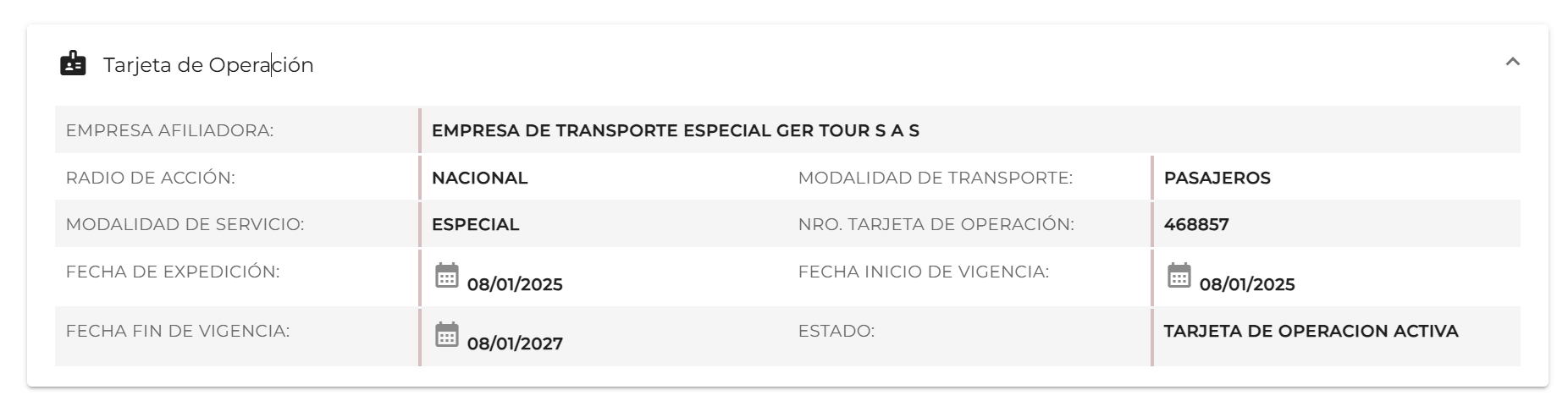Click the EMPRESA AFILIADORA label
This screenshot has width=1568, height=401.
pos(169,130)
